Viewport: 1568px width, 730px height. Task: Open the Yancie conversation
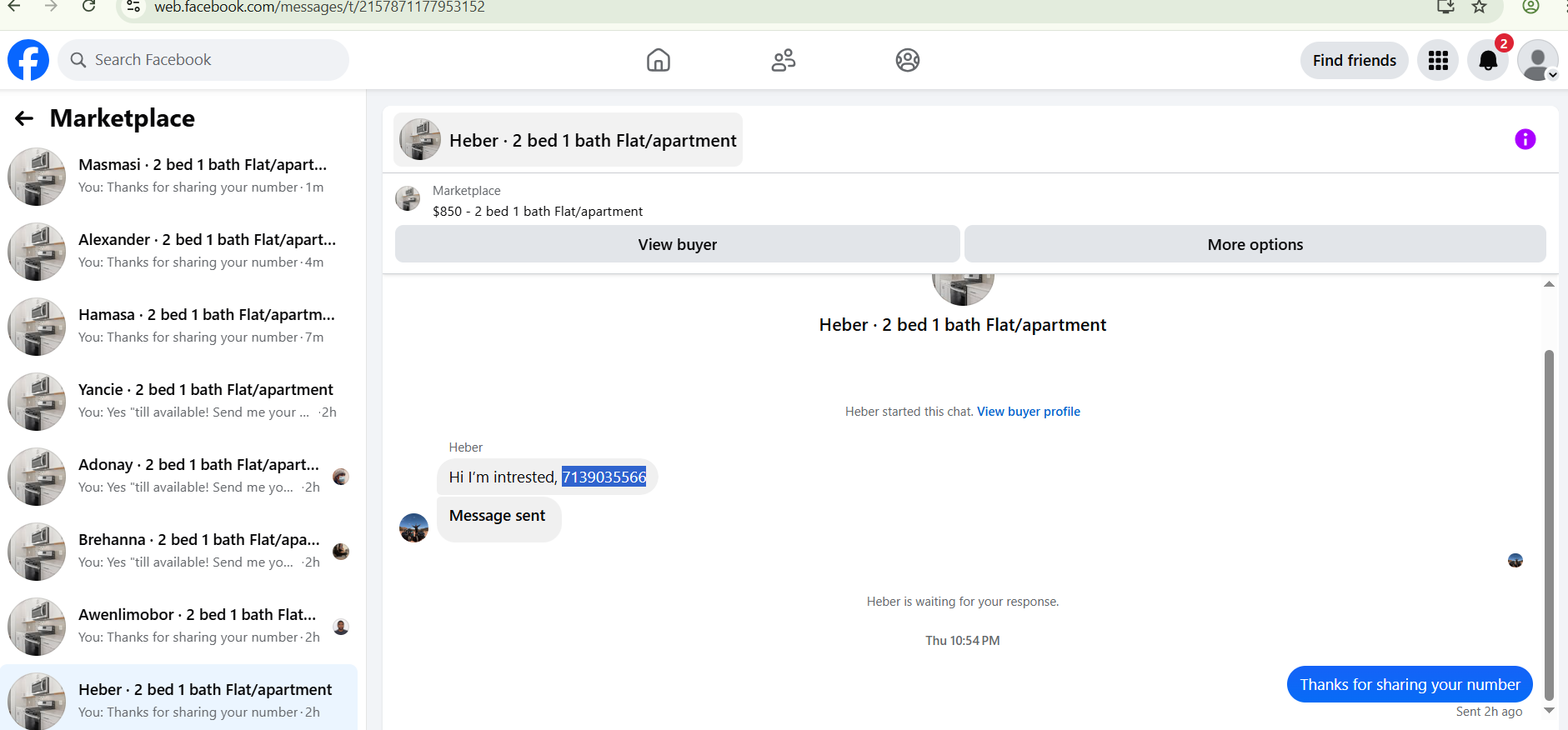179,402
